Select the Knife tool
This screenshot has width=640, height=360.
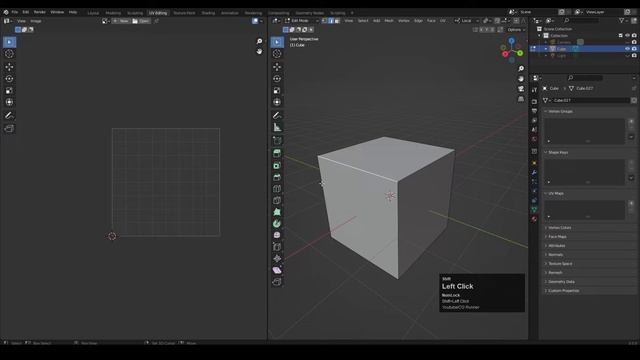[x=277, y=200]
